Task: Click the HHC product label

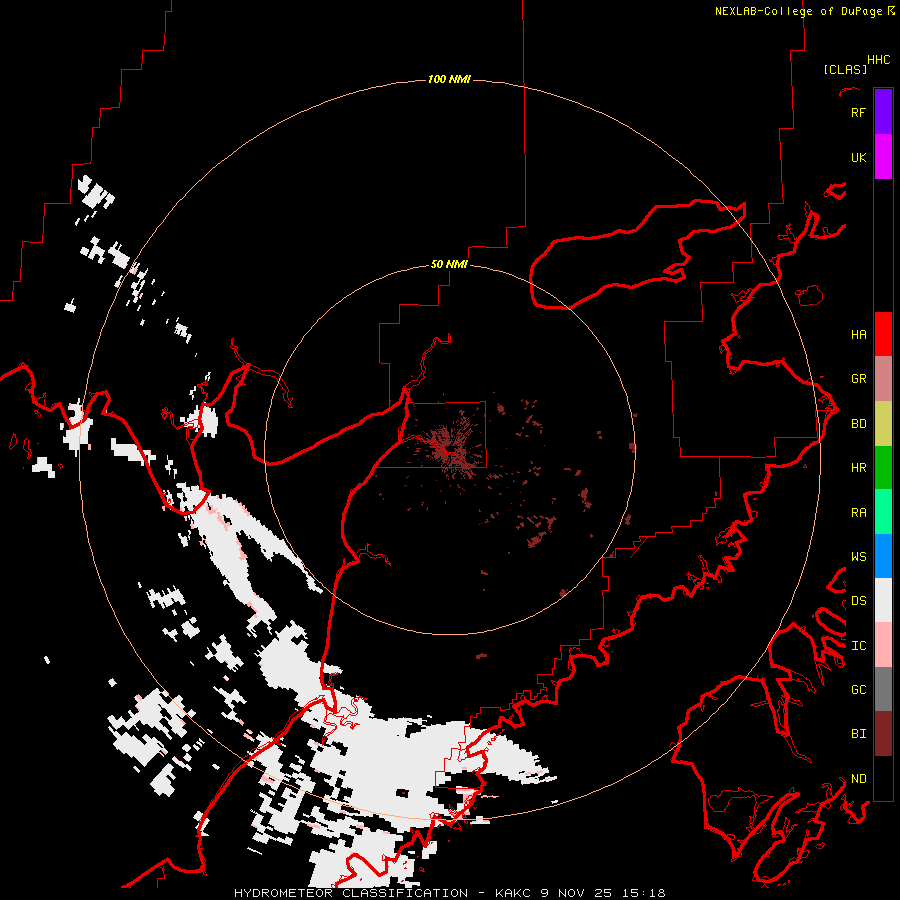Action: coord(879,60)
